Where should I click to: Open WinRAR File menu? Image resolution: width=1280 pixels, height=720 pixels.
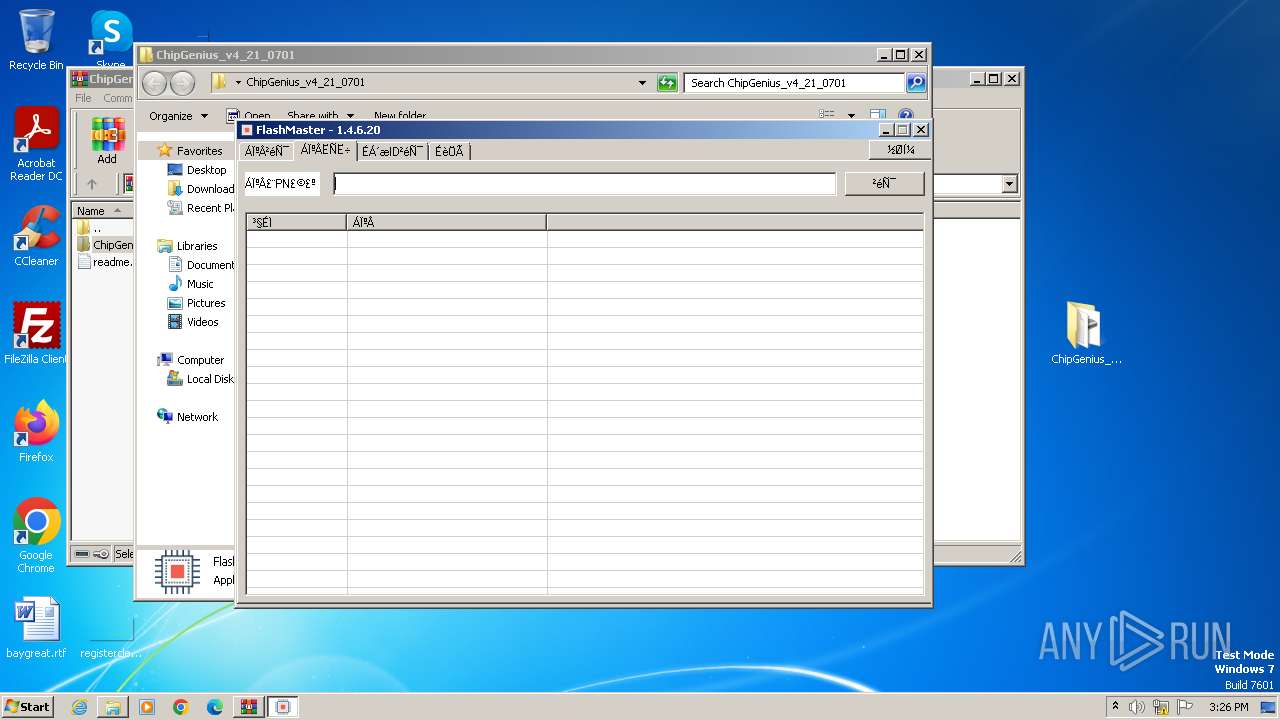83,98
